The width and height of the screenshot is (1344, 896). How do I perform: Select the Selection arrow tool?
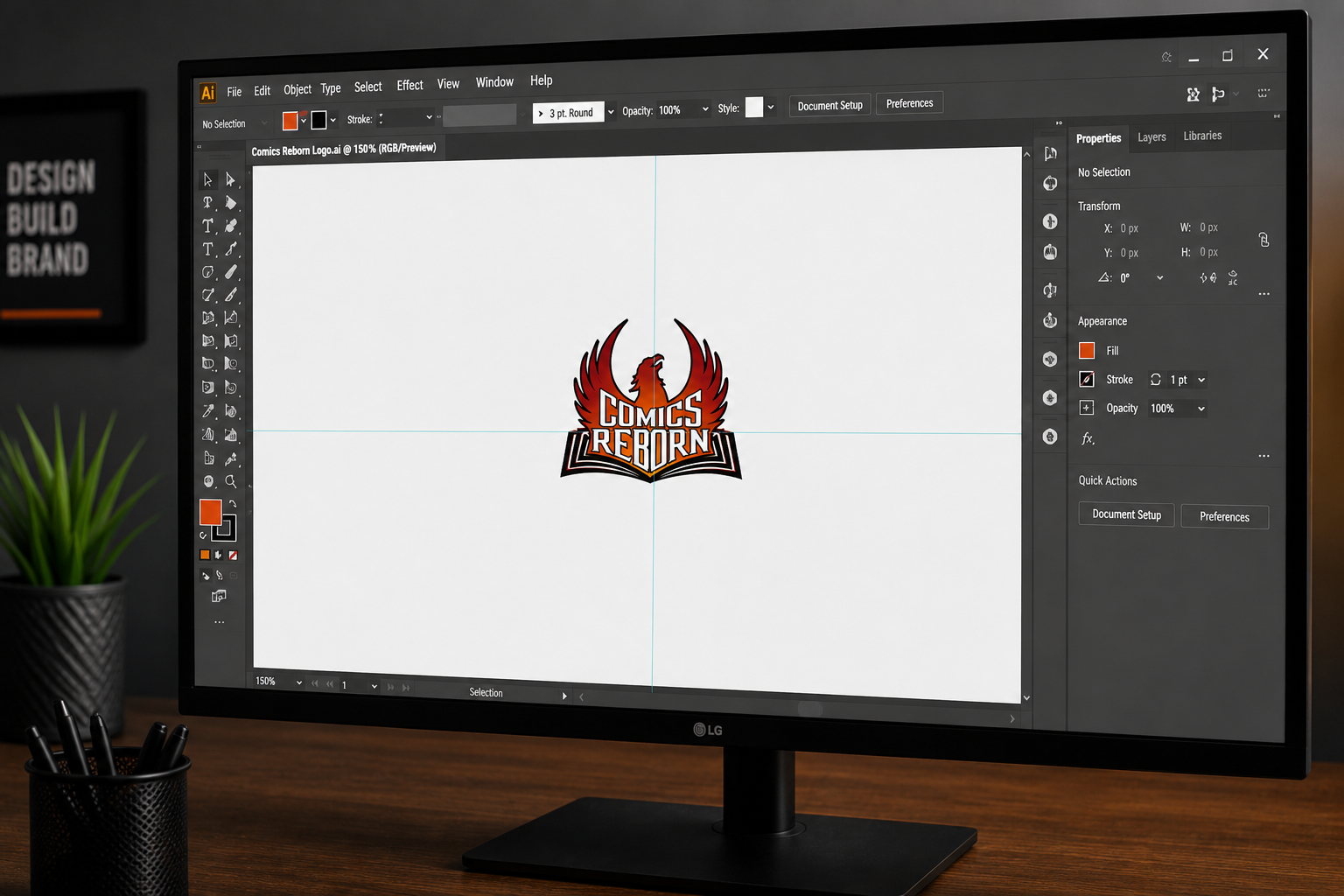click(x=207, y=179)
